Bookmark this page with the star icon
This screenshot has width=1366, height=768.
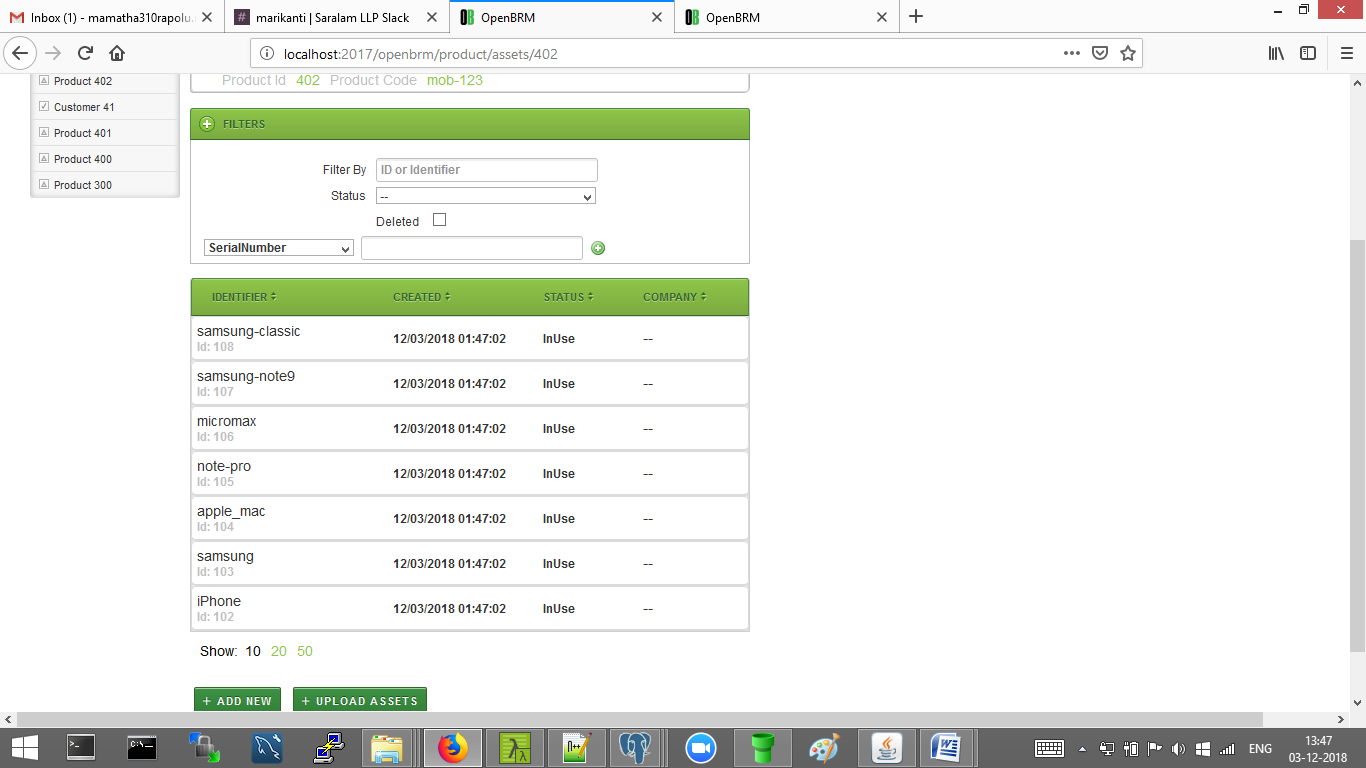1128,53
